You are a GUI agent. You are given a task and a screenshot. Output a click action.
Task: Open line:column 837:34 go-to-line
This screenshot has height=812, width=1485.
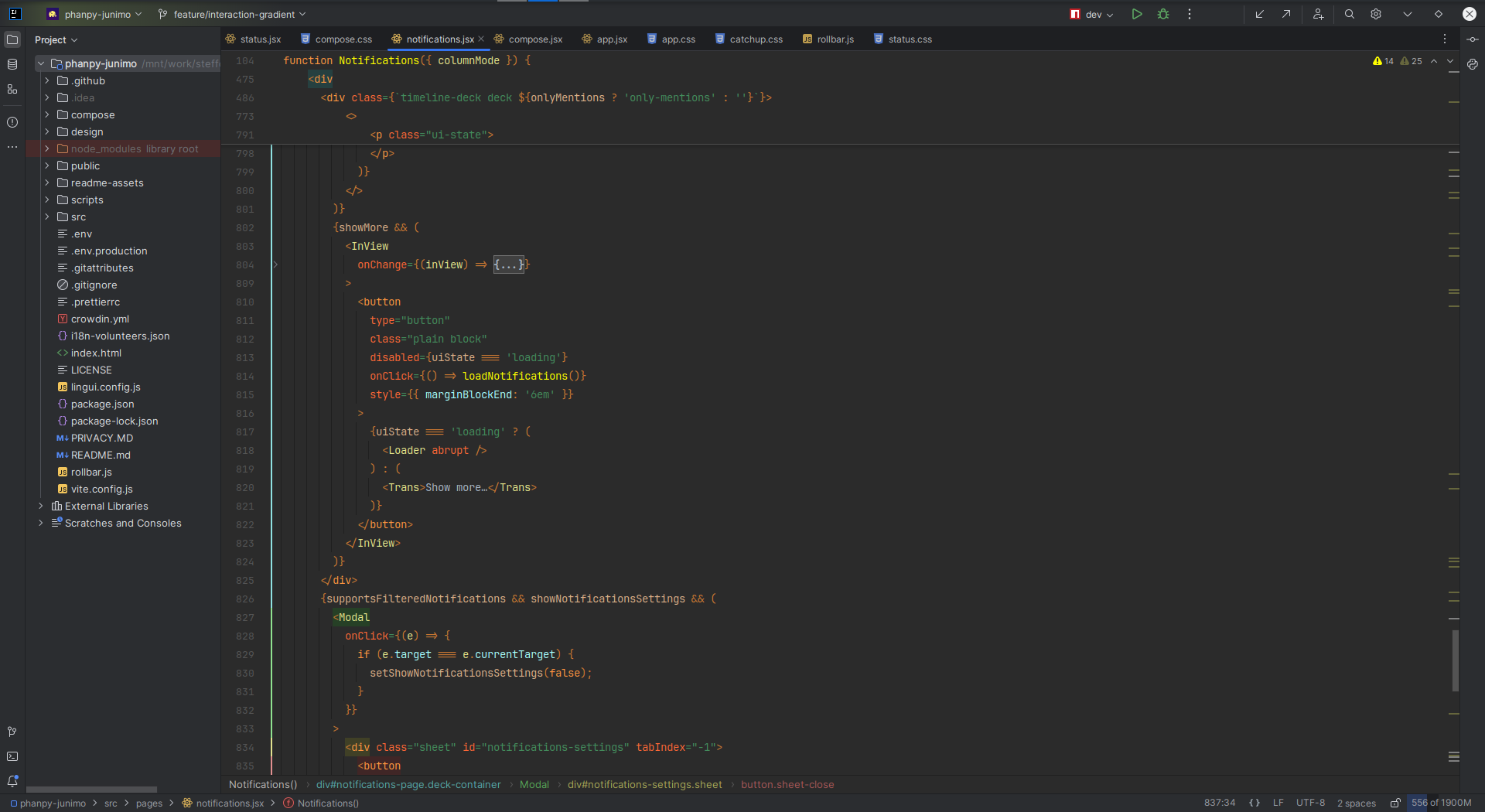click(x=1220, y=803)
